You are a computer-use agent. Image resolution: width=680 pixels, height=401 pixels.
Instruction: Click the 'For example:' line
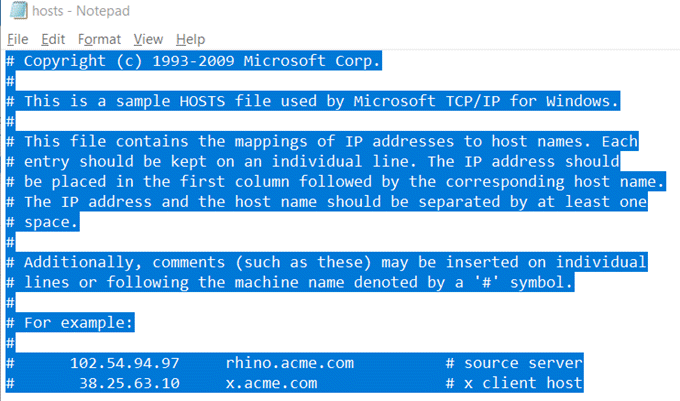(x=79, y=323)
